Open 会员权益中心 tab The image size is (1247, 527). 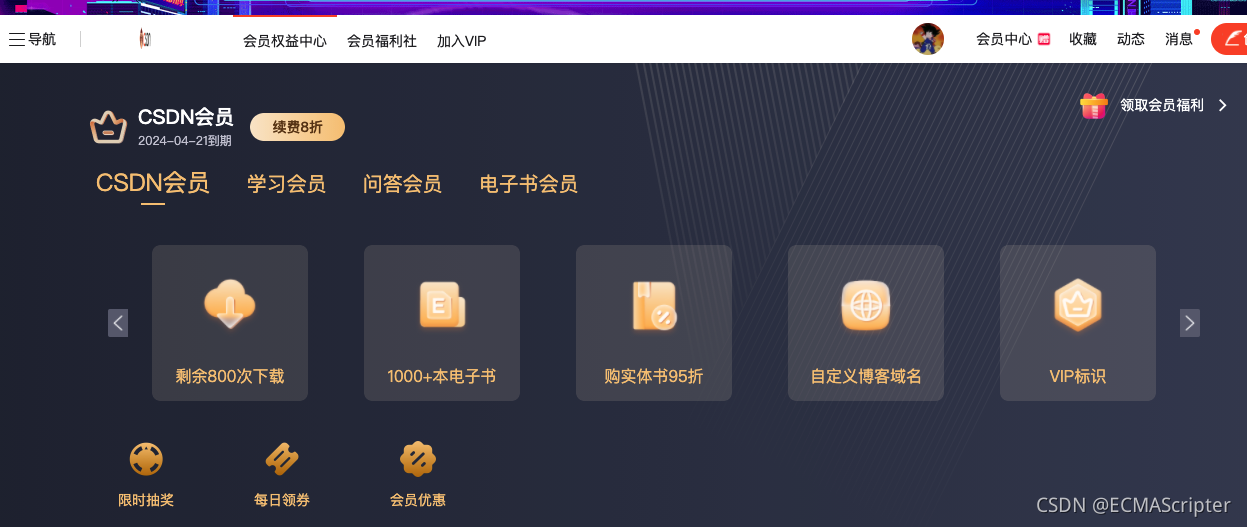pos(285,41)
